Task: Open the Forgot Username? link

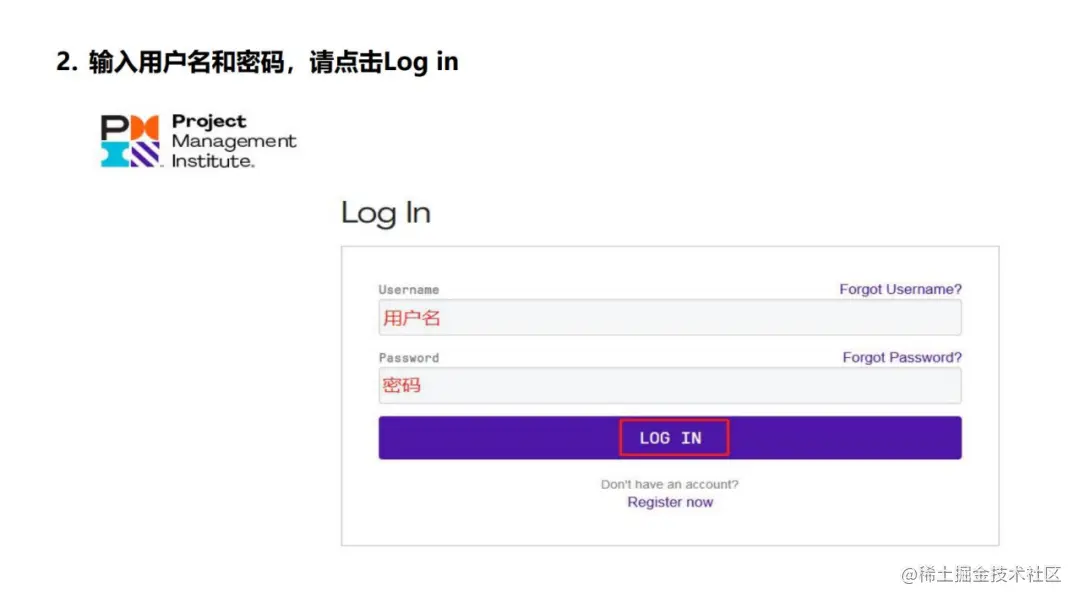Action: [x=900, y=289]
